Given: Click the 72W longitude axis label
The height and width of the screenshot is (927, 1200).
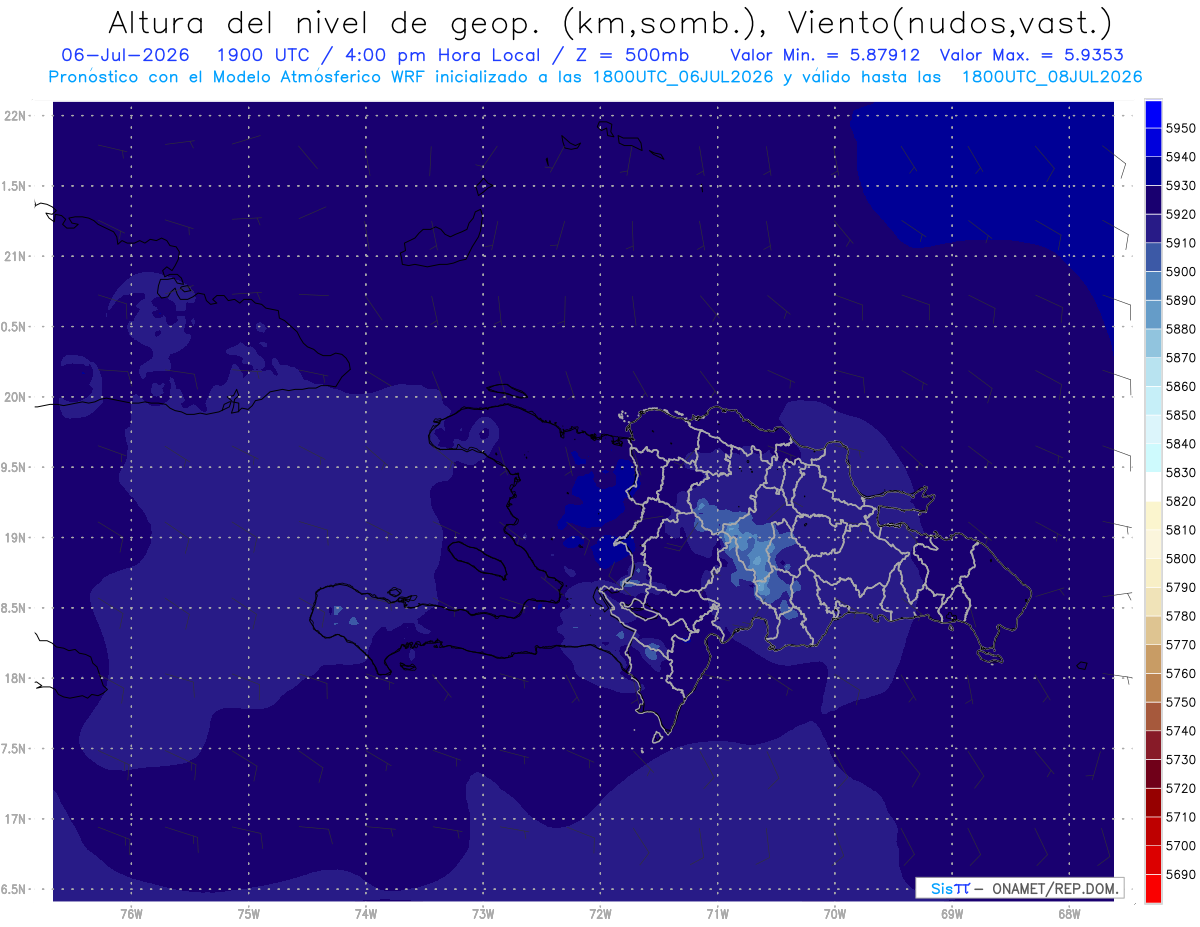Looking at the screenshot, I should (x=600, y=913).
